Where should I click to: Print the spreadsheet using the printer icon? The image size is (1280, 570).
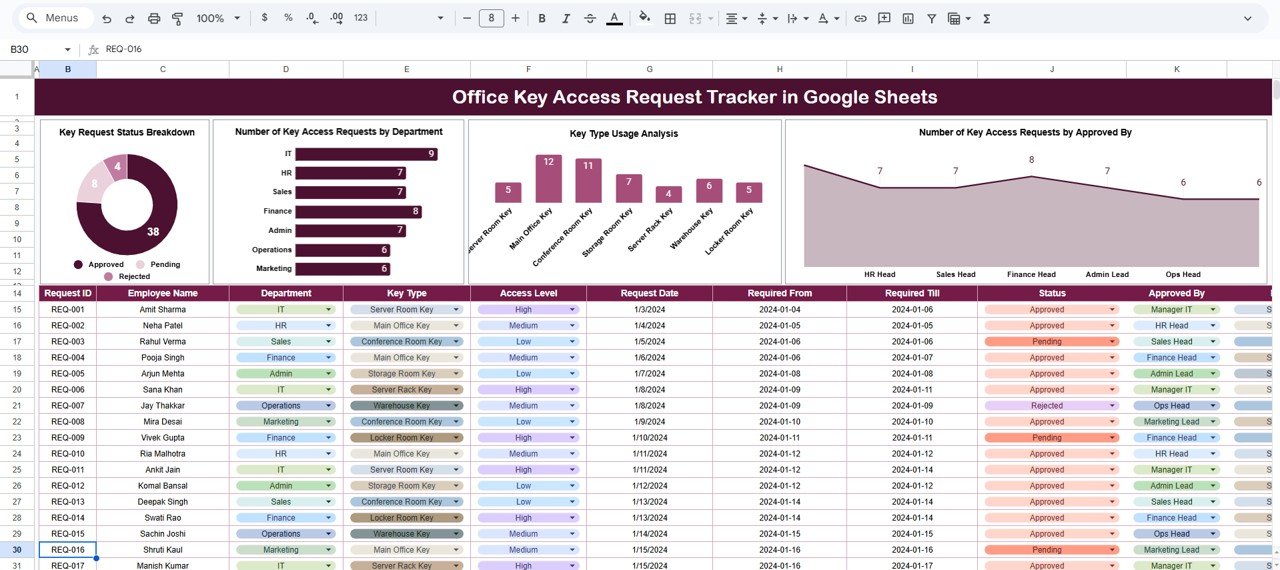(x=154, y=18)
